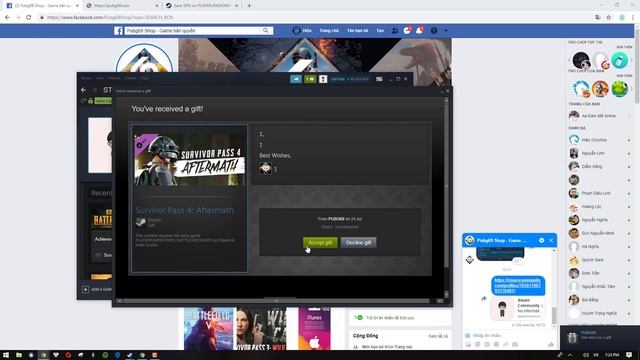
Task: Open the Steam menu in Steam window
Action: (86, 78)
